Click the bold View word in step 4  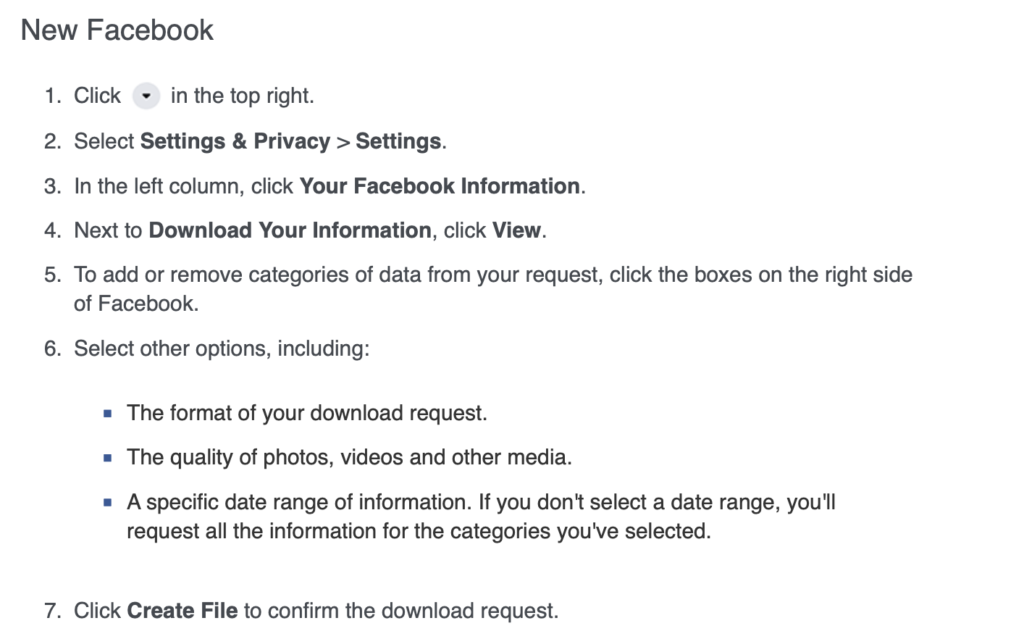tap(516, 230)
